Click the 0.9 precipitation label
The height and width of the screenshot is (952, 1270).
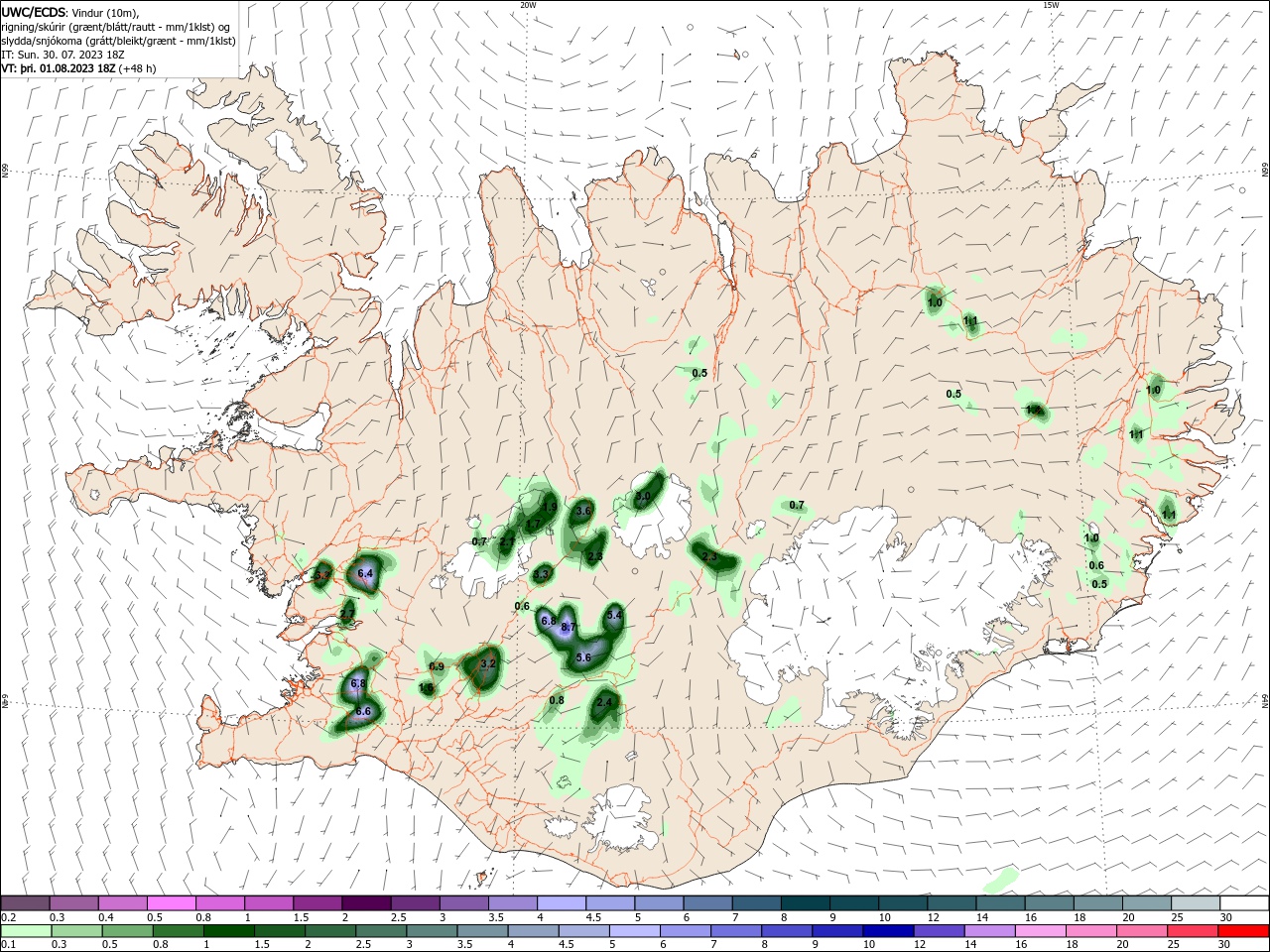(x=437, y=666)
